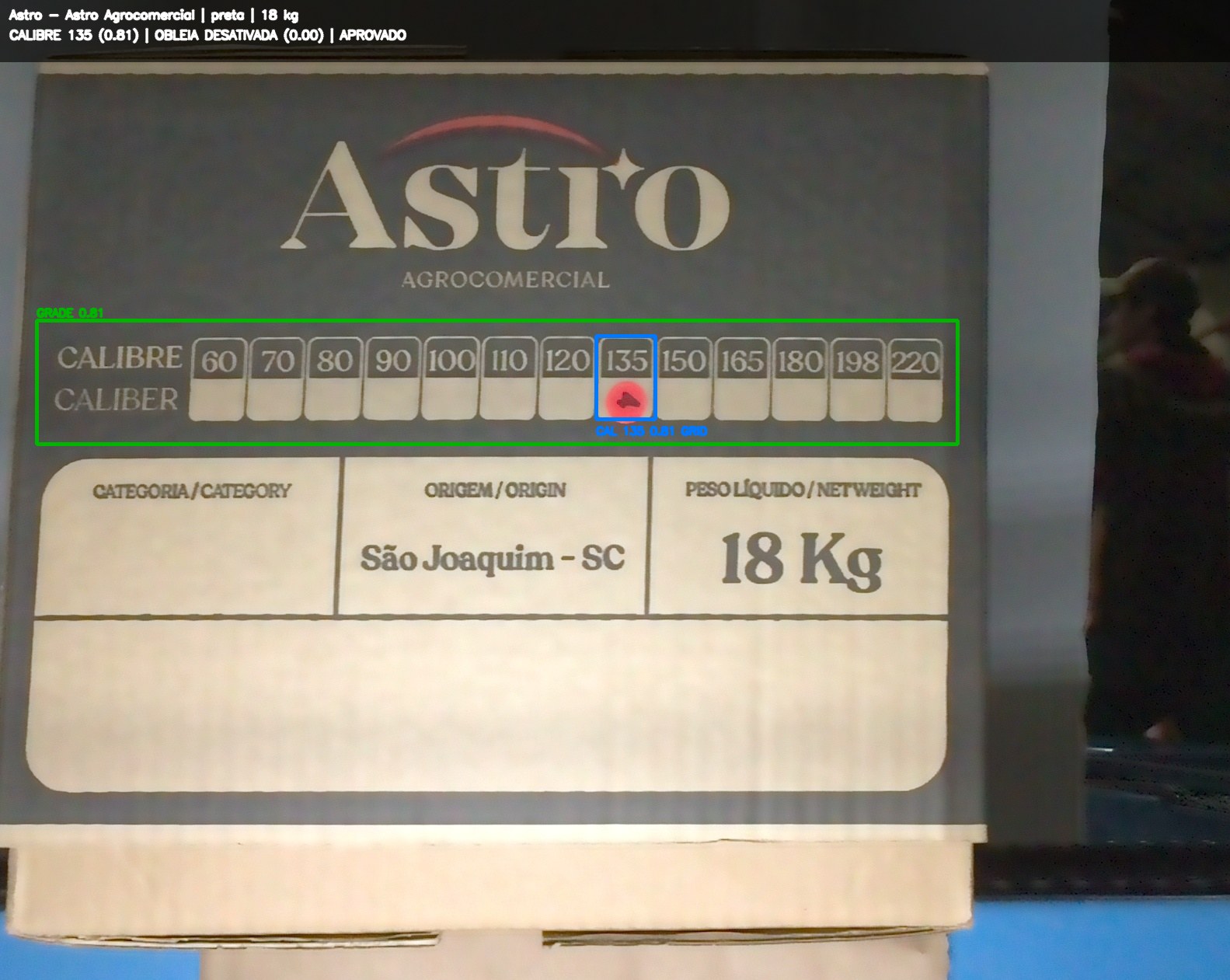Click the word CALIBER on the box
Image resolution: width=1230 pixels, height=980 pixels.
click(x=117, y=399)
